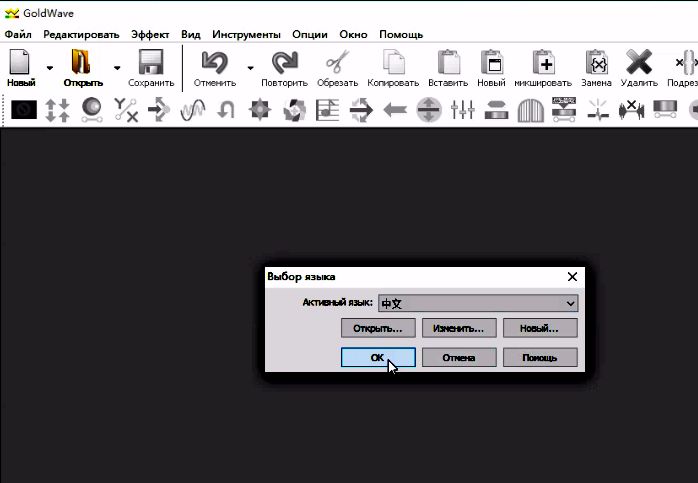Image resolution: width=698 pixels, height=483 pixels.
Task: Click the Отмена cancel button
Action: tap(459, 357)
